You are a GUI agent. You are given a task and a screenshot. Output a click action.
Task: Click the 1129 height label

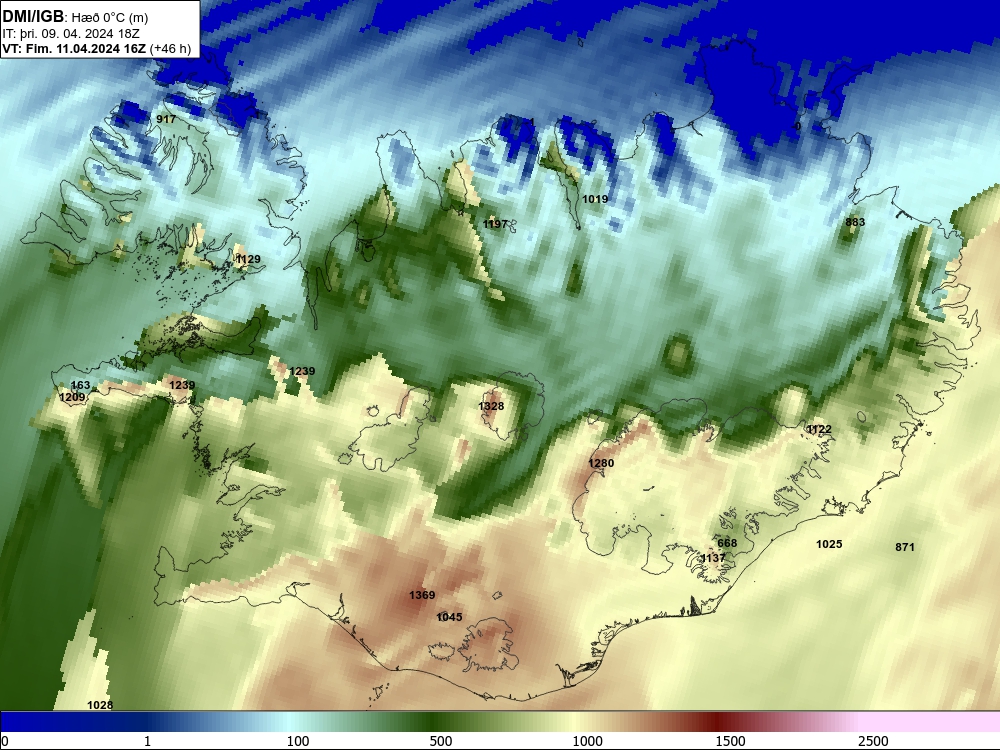[248, 259]
